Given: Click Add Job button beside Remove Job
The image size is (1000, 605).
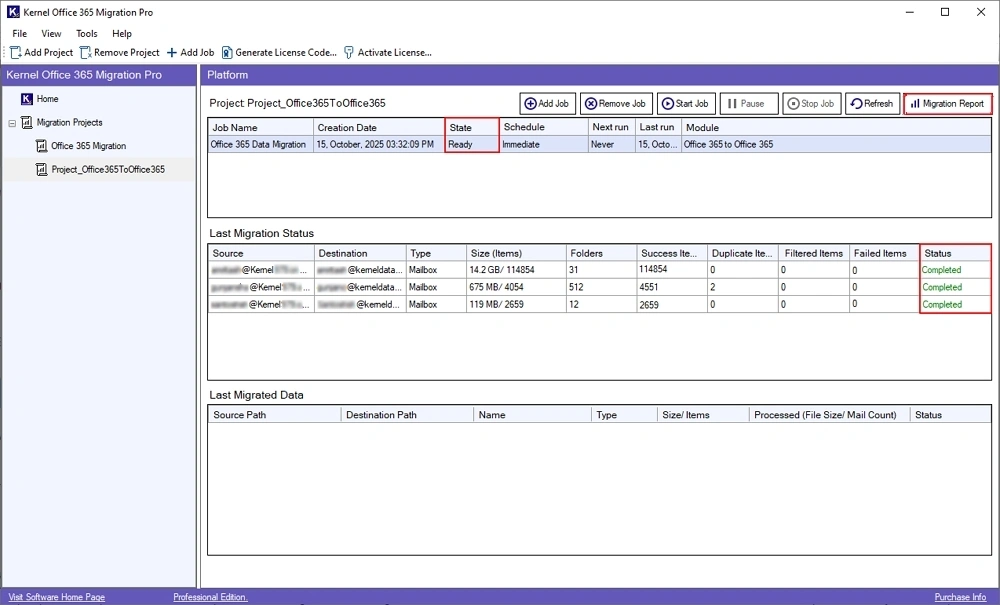Looking at the screenshot, I should pyautogui.click(x=547, y=104).
